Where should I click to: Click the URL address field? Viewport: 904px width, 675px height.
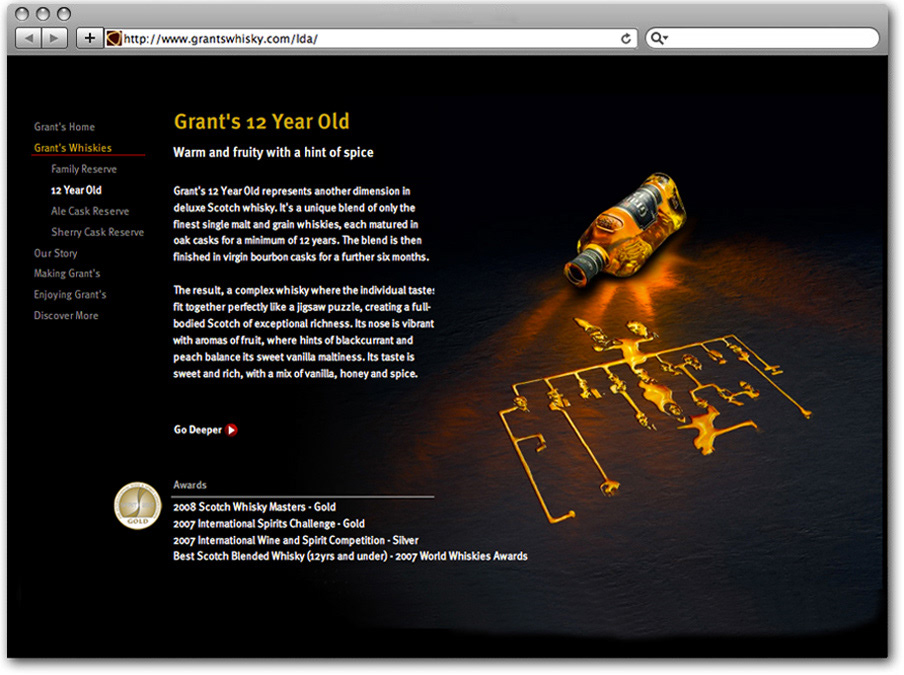point(369,39)
